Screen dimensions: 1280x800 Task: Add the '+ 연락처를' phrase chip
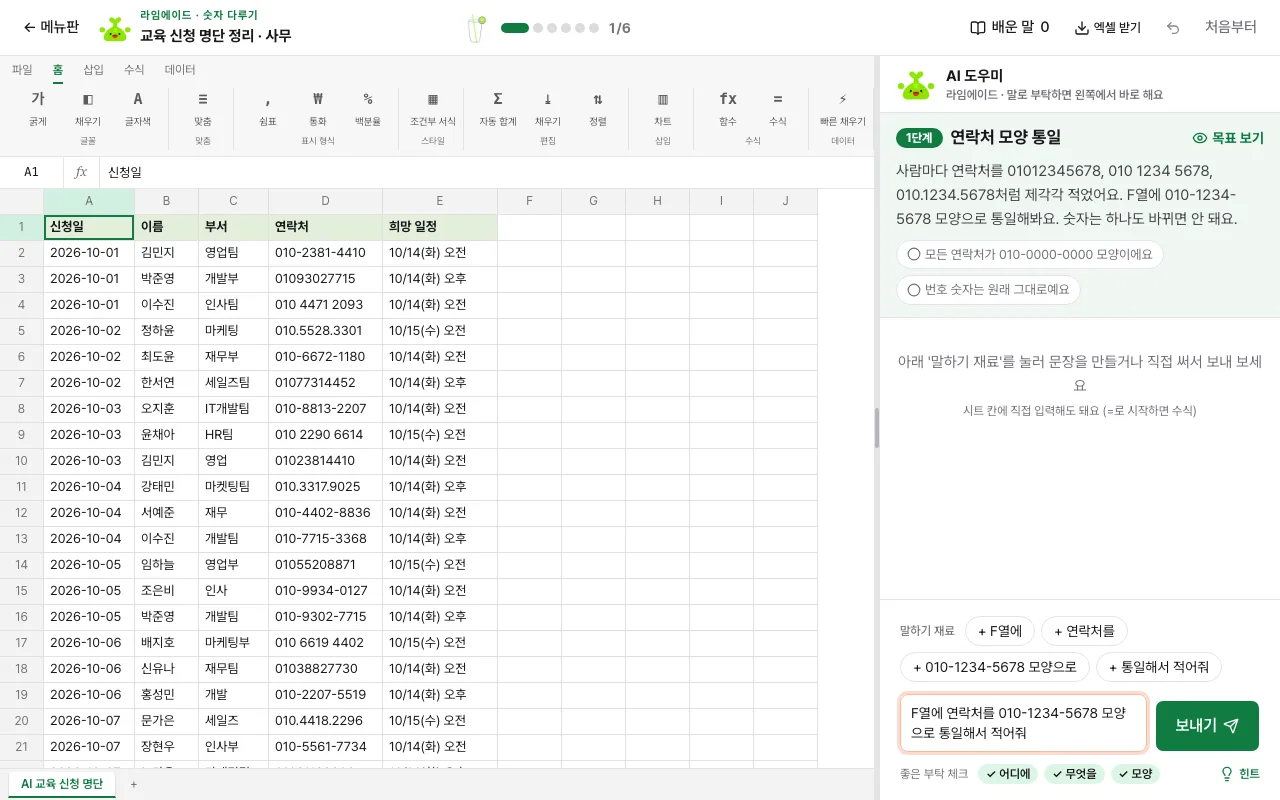[1084, 631]
